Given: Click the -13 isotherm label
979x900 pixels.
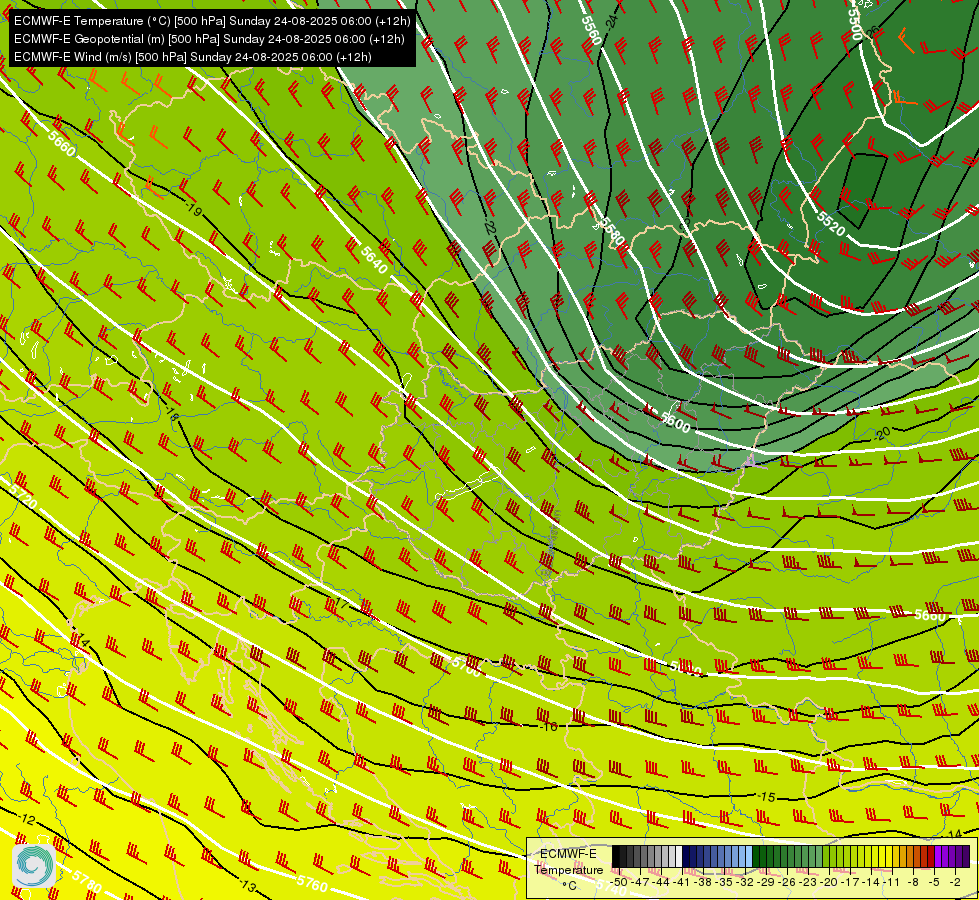Looking at the screenshot, I should (x=247, y=886).
